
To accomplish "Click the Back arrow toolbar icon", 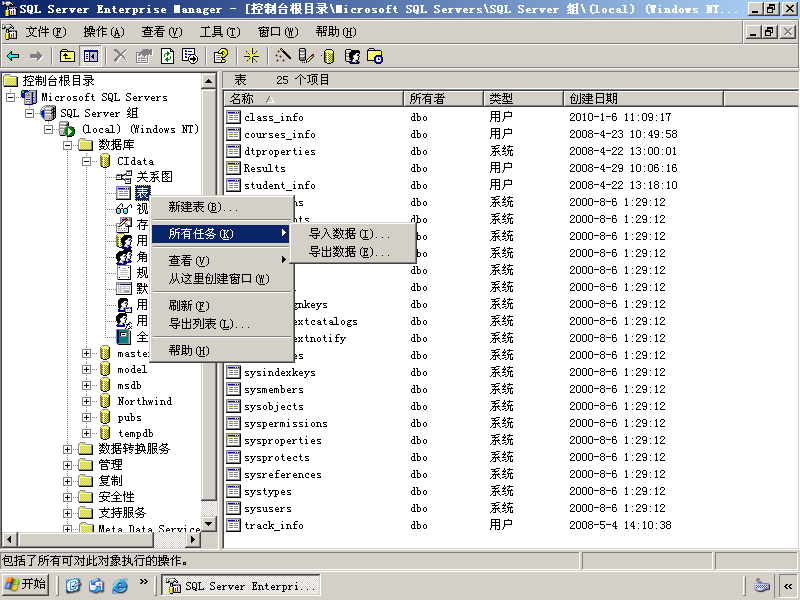I will [13, 56].
